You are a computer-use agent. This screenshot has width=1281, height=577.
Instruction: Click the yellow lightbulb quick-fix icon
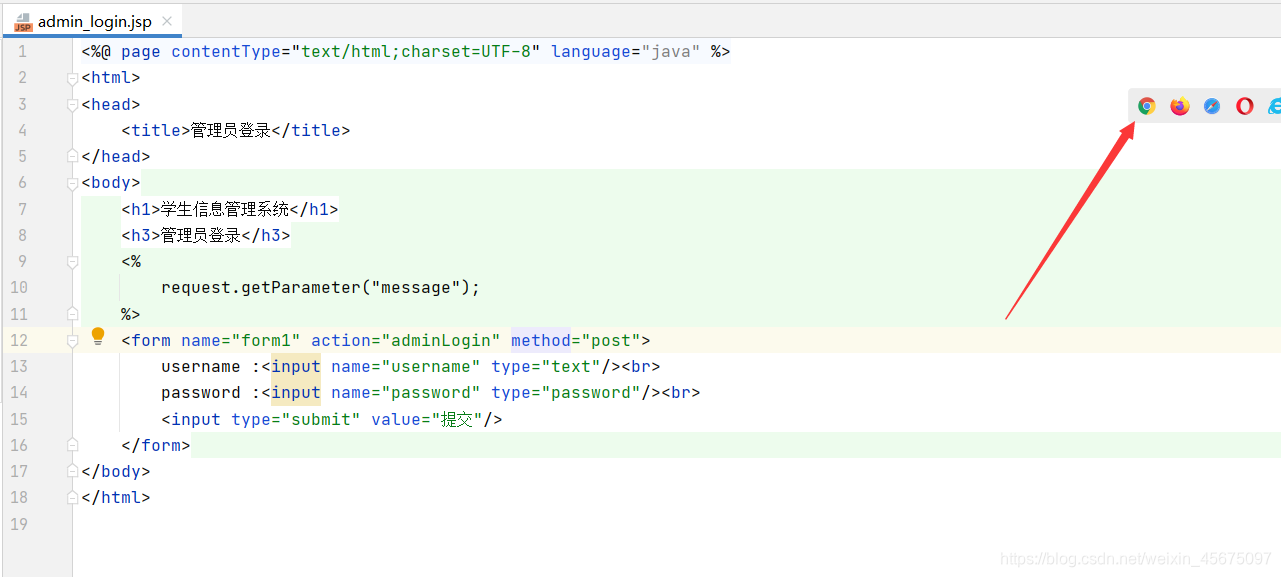click(x=98, y=336)
